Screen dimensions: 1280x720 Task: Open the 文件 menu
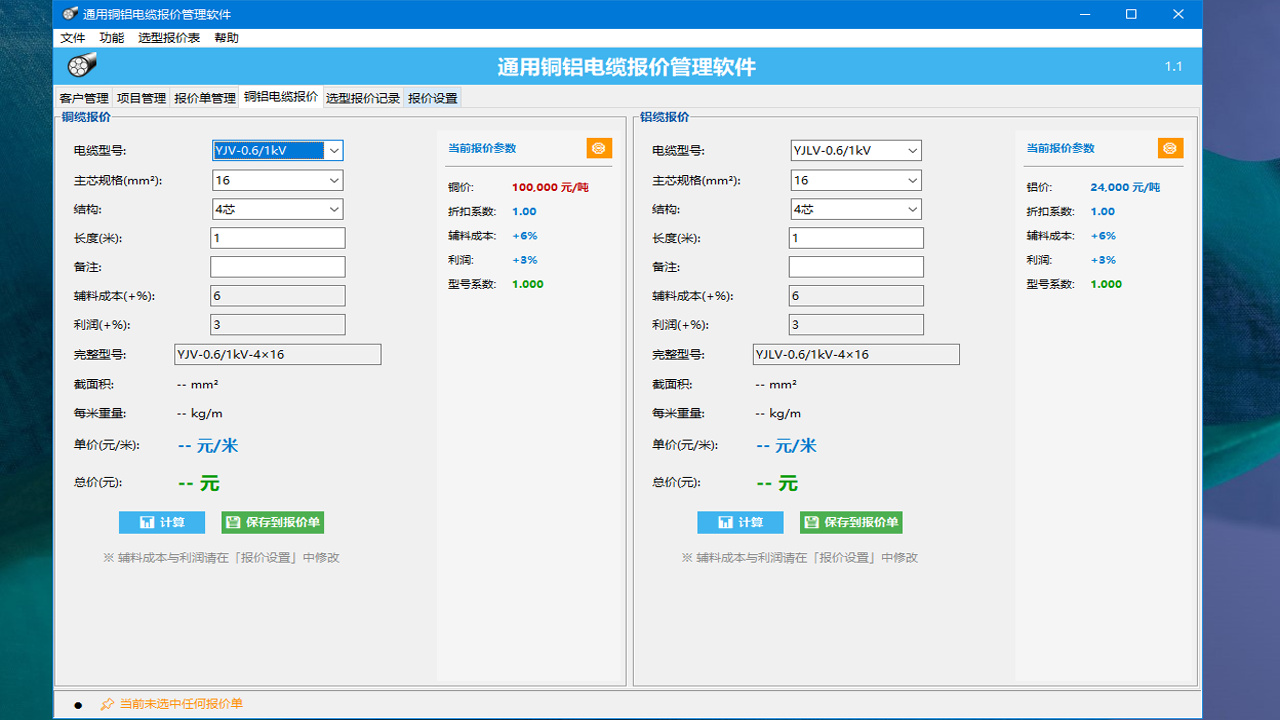coord(73,38)
